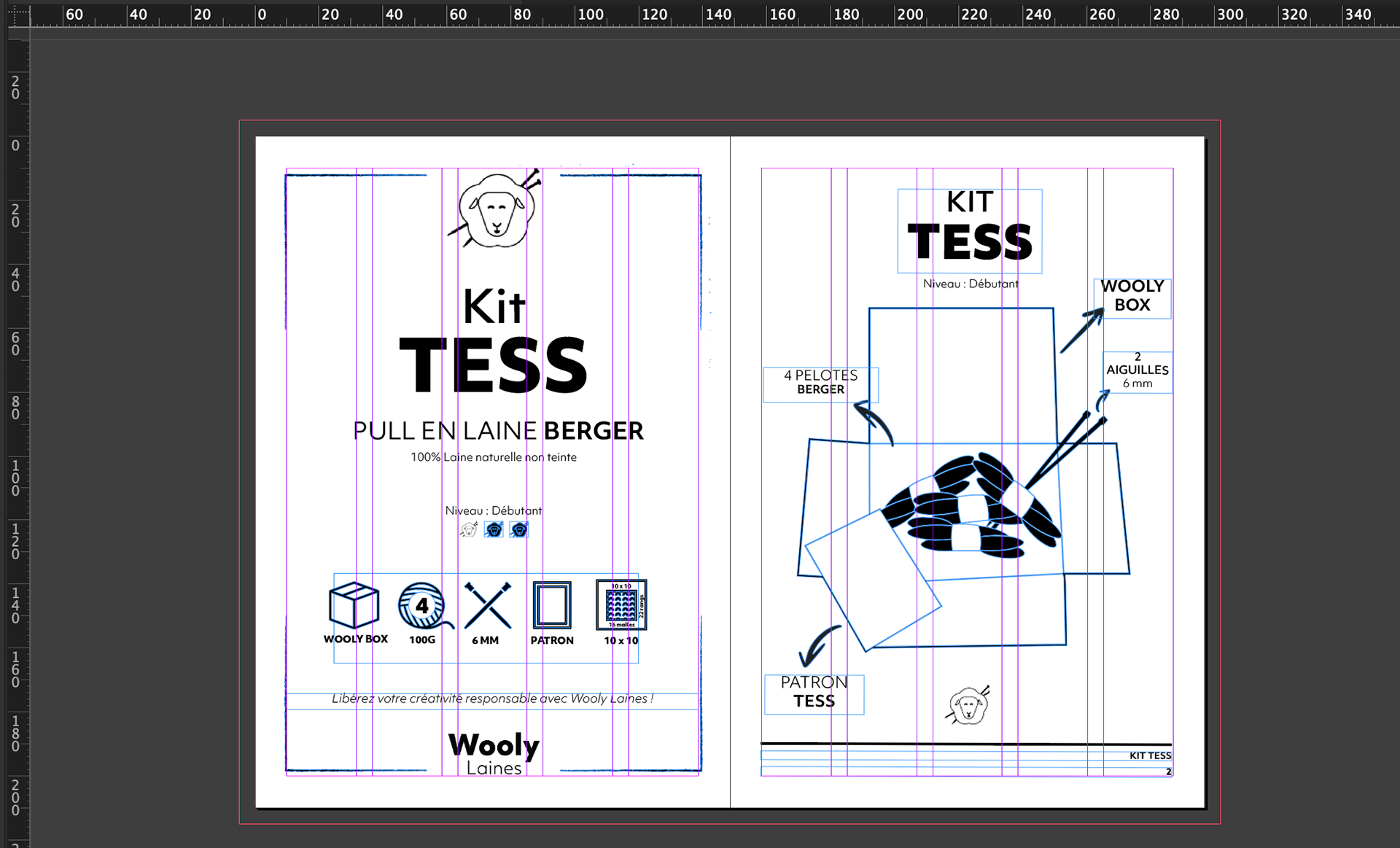This screenshot has width=1400, height=848.
Task: Click "Niveau : Débutant" under the page 2 title
Action: (x=971, y=284)
